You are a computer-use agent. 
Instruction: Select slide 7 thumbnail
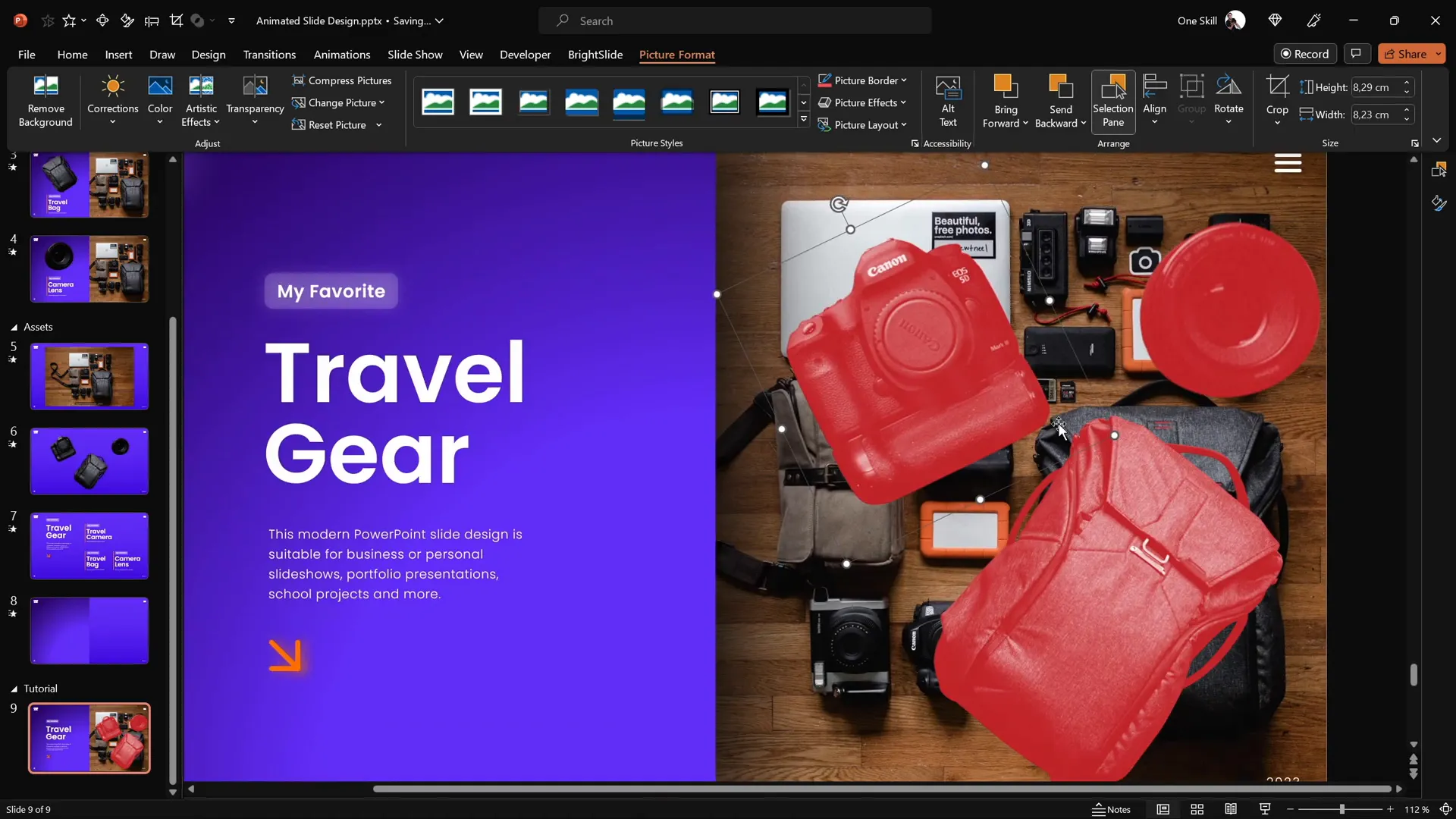(89, 545)
